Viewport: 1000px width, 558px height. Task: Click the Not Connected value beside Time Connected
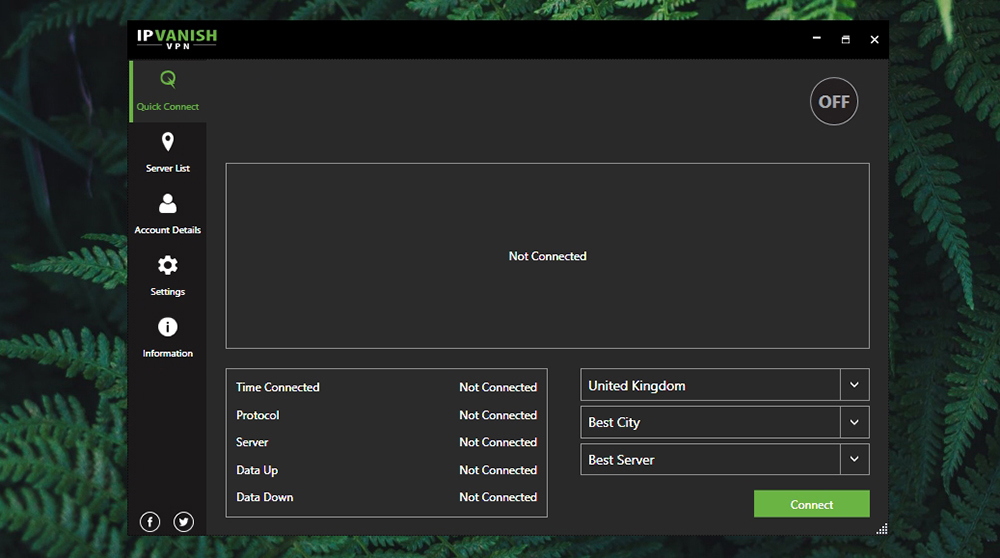[x=498, y=387]
